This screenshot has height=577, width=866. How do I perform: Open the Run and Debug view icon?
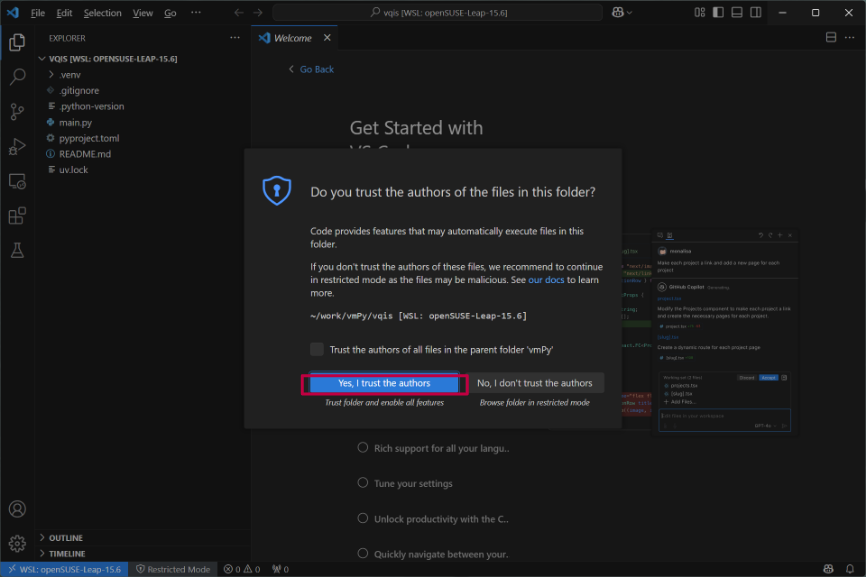point(17,147)
